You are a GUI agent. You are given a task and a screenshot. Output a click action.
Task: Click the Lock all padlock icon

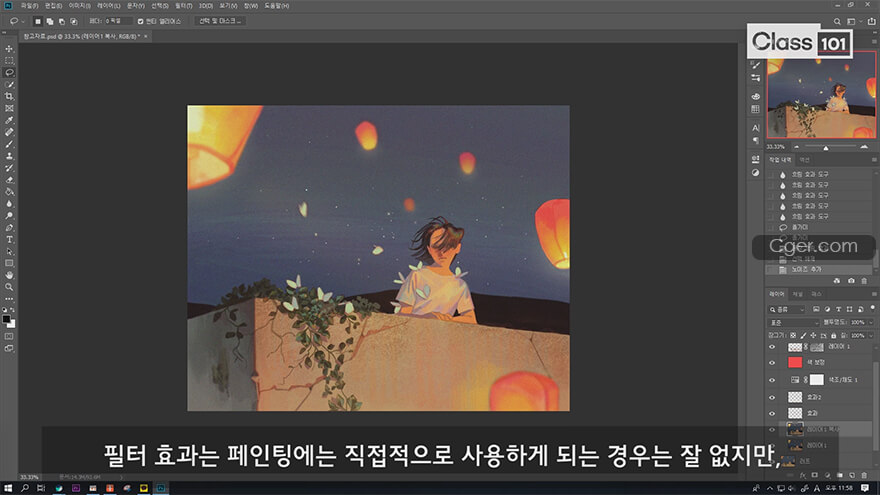[833, 336]
